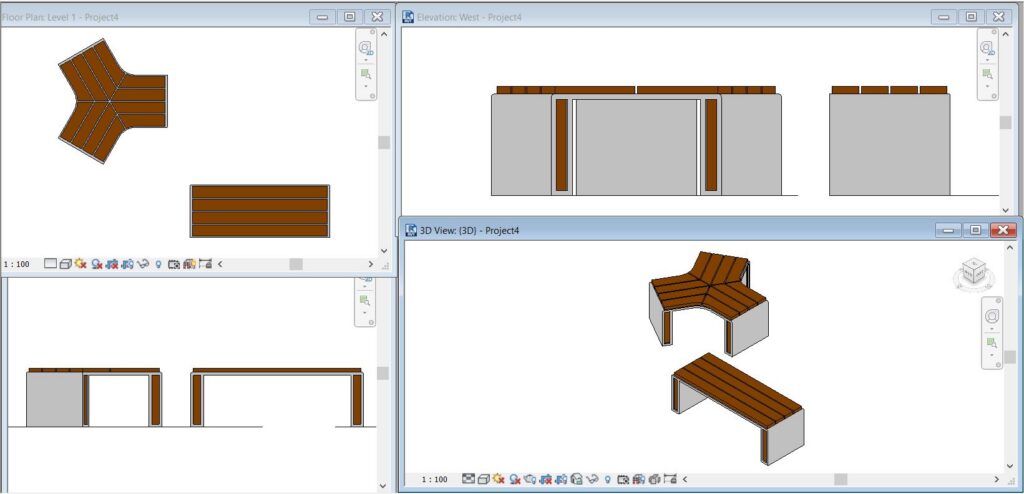
Task: Click the Floor Plan horizontal scrollbar thumb
Action: (x=296, y=264)
